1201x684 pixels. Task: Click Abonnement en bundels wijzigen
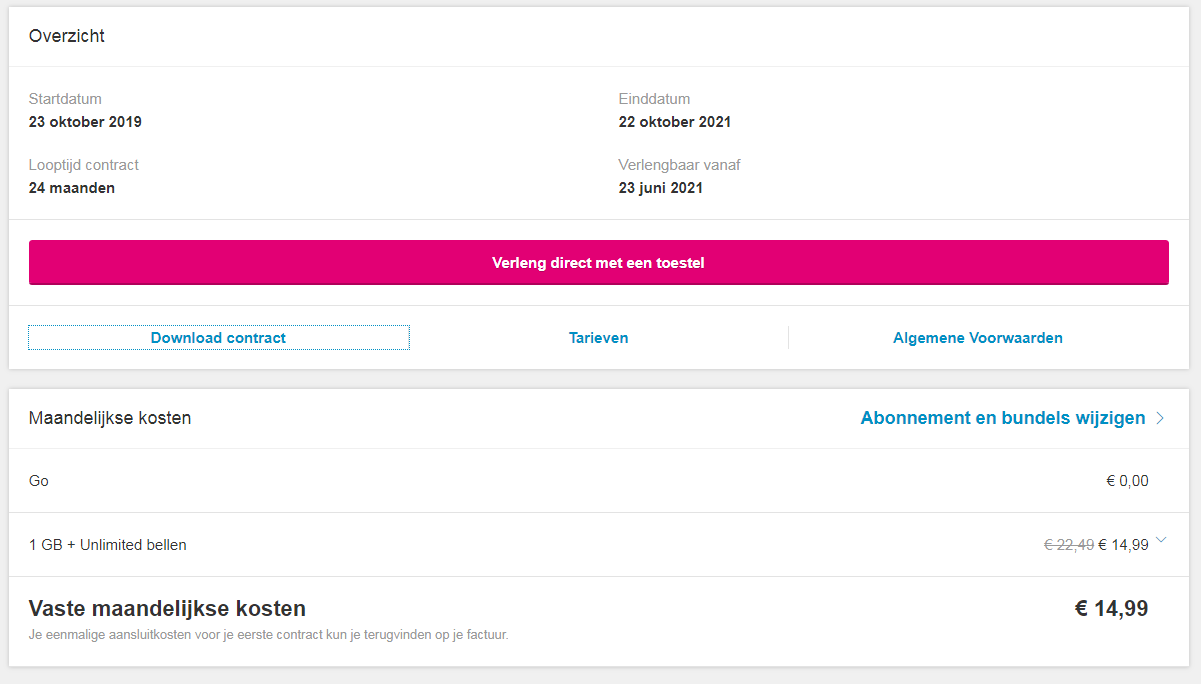tap(1002, 418)
